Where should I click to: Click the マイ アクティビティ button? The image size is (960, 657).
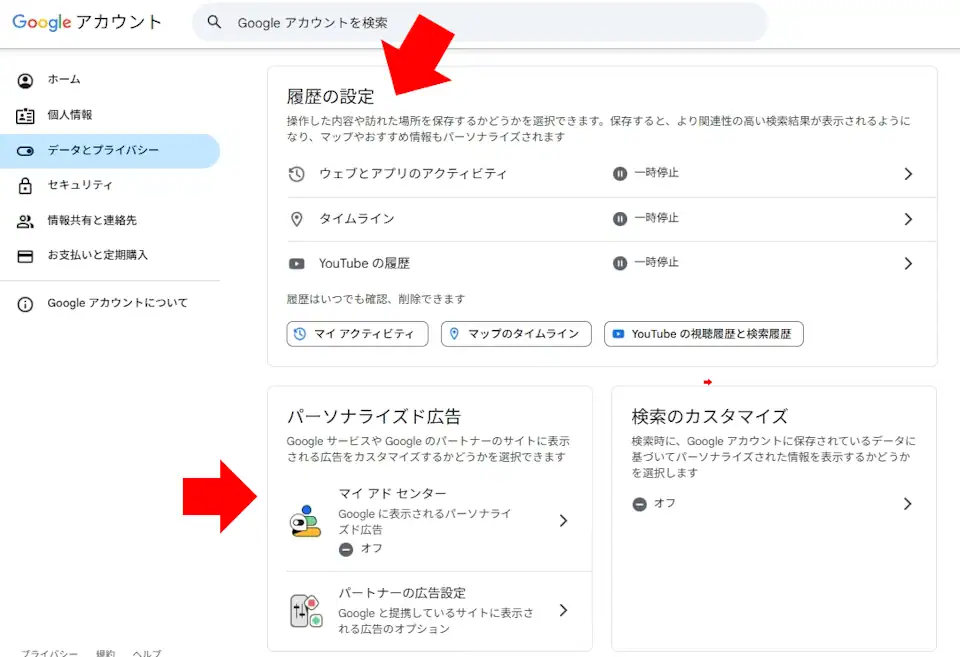(x=358, y=334)
